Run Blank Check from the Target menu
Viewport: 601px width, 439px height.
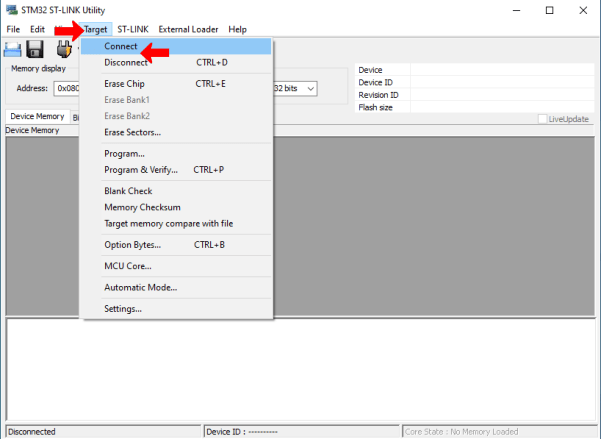[128, 191]
